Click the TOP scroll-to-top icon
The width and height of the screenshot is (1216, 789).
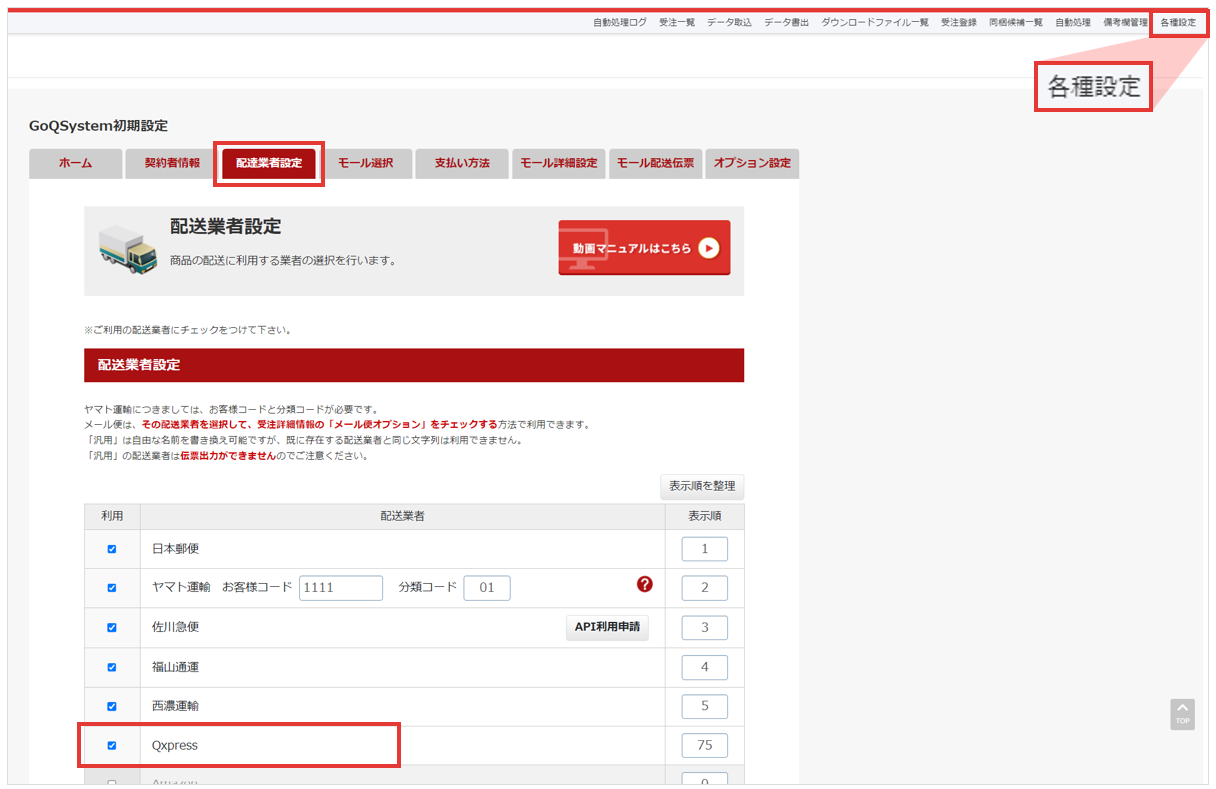click(1182, 714)
